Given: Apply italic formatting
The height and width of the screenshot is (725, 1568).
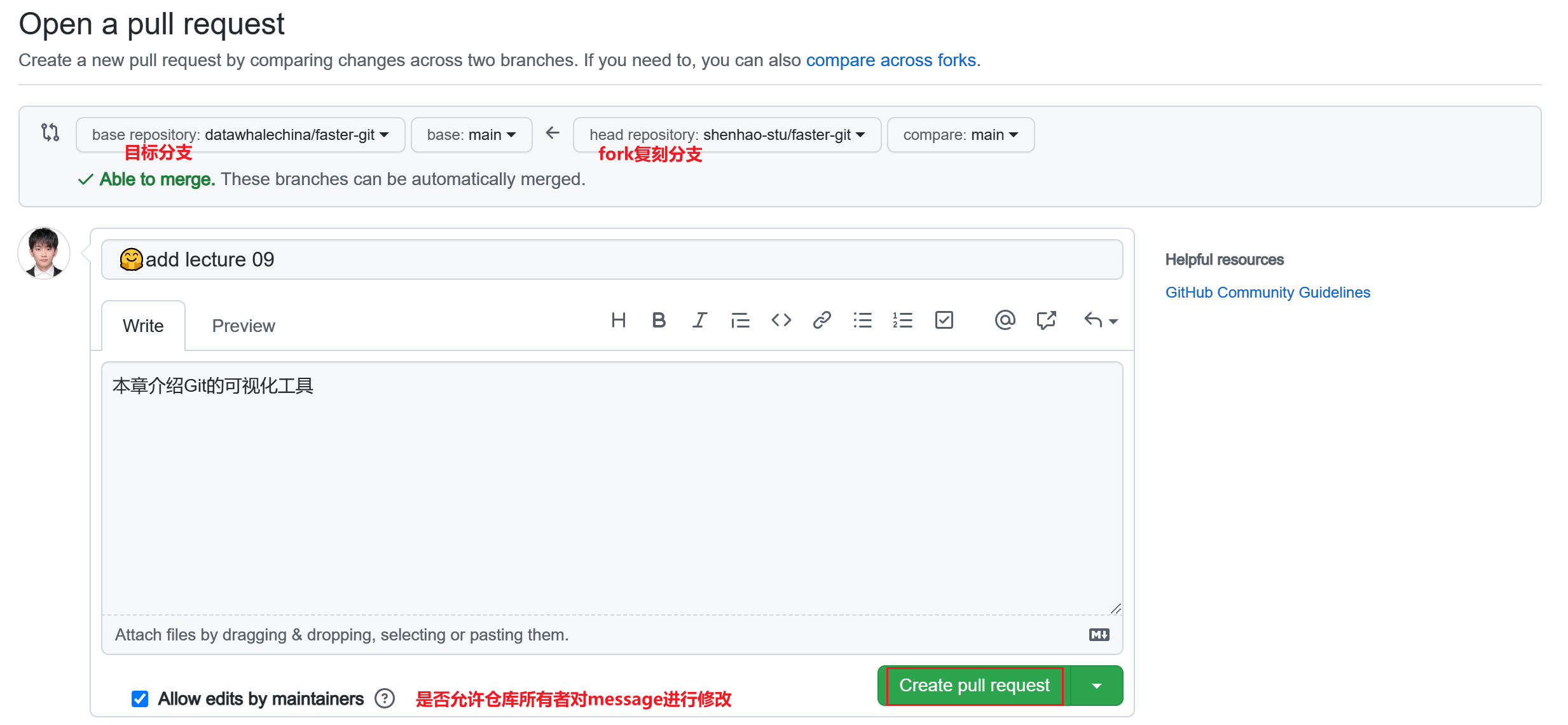Looking at the screenshot, I should click(699, 320).
